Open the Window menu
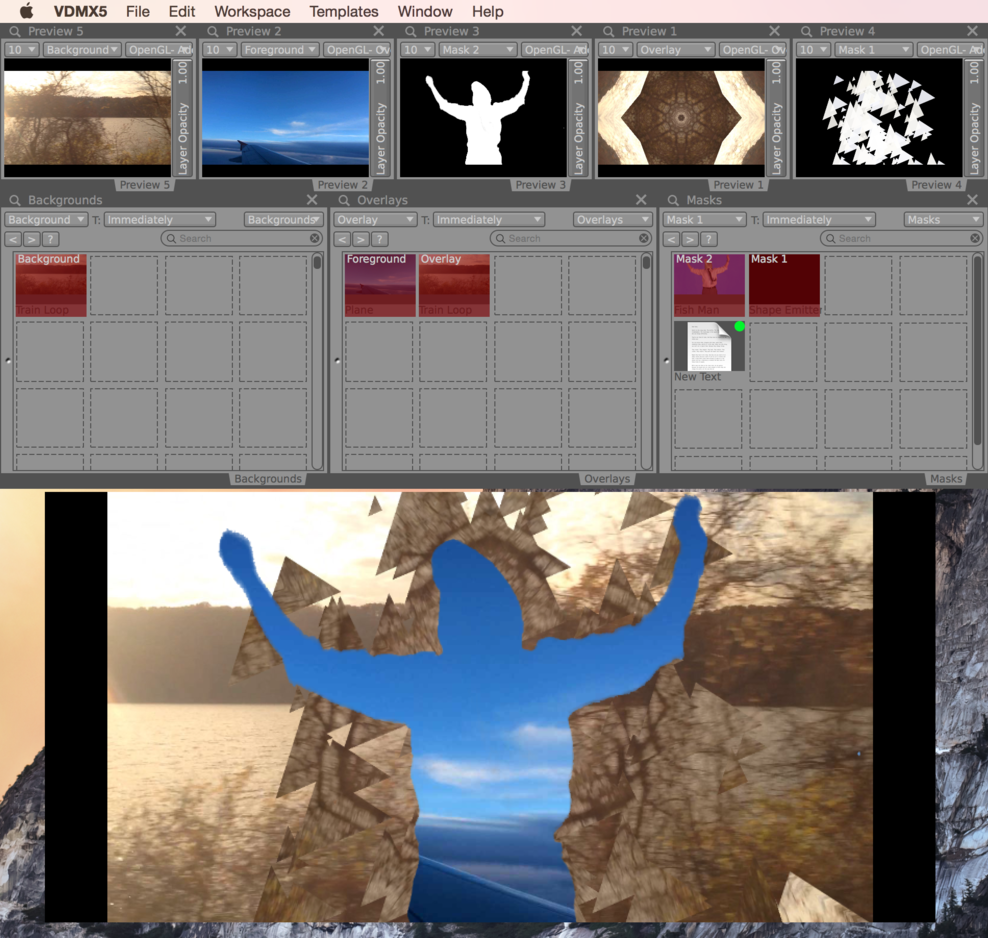The width and height of the screenshot is (988, 938). click(x=425, y=11)
